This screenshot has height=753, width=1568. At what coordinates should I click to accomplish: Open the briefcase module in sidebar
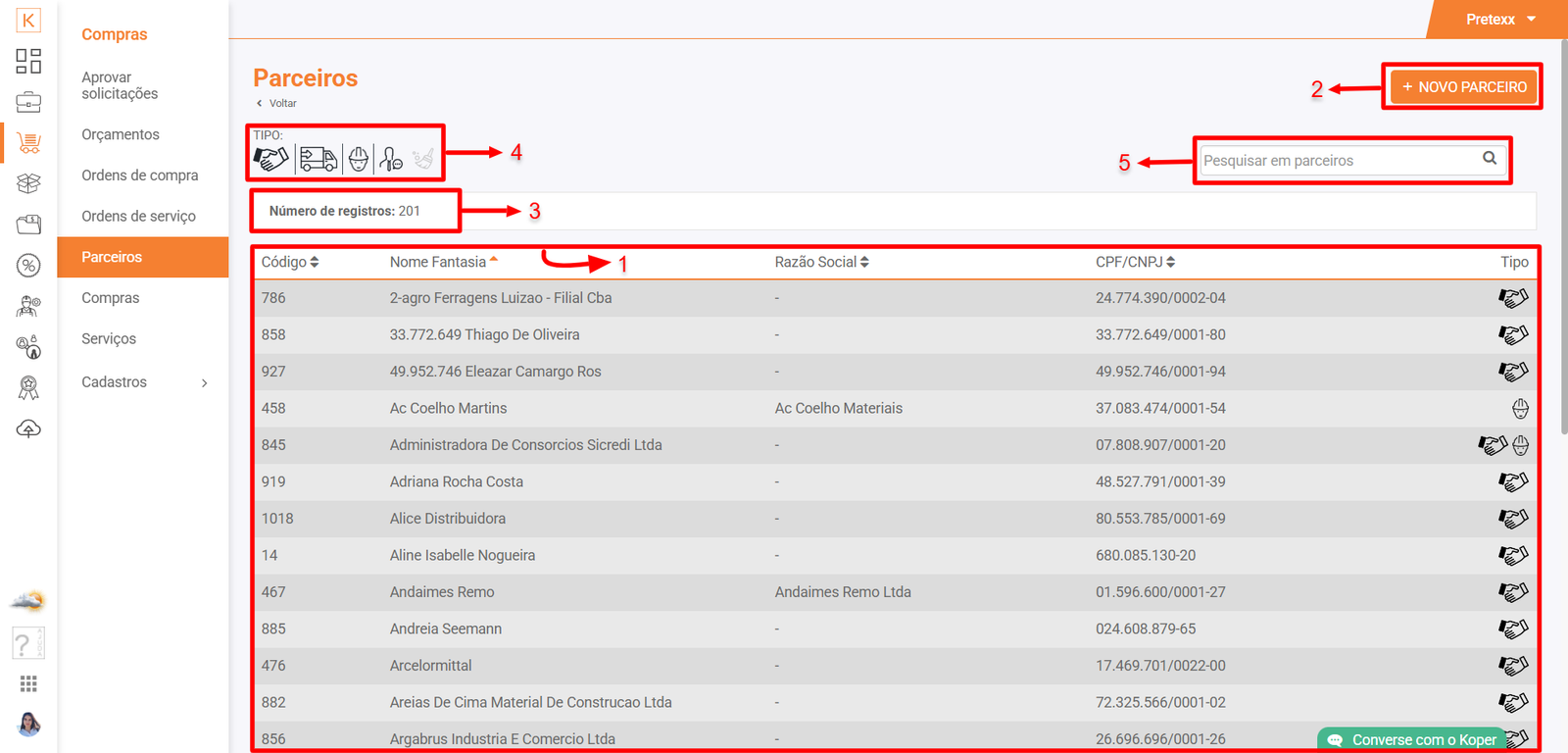pyautogui.click(x=28, y=102)
